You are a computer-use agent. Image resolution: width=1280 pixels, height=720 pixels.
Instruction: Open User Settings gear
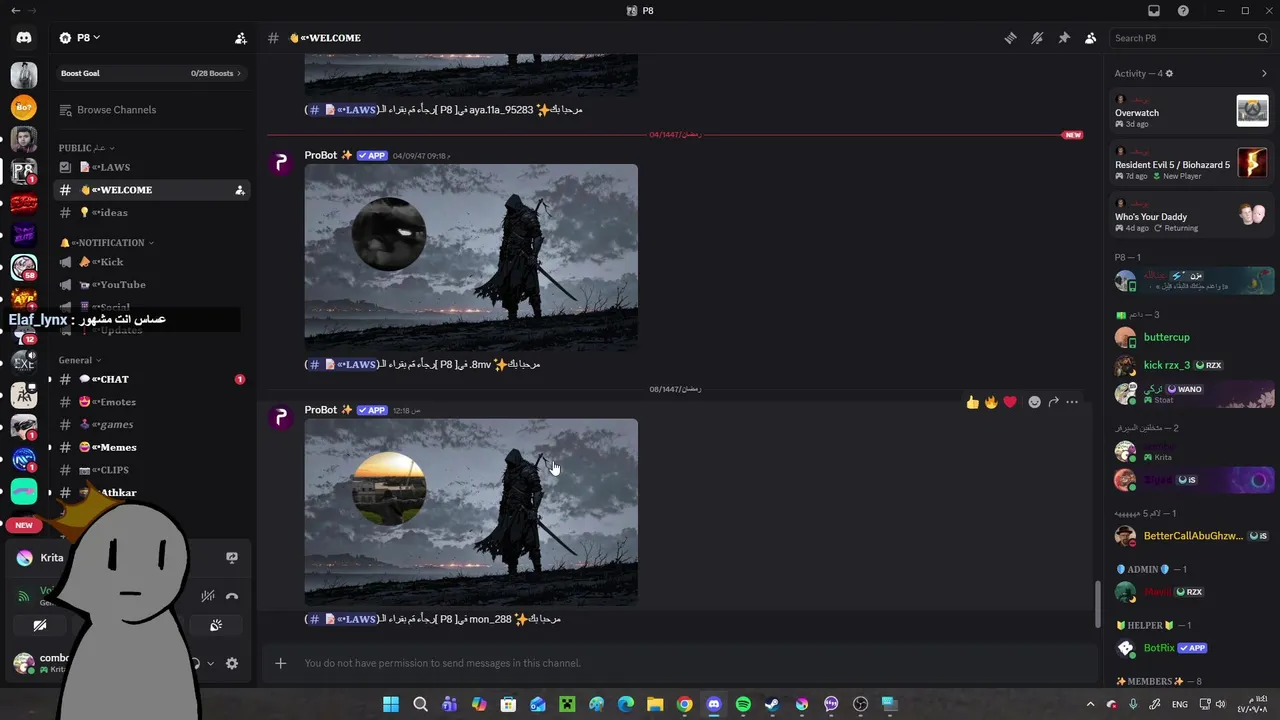click(232, 663)
